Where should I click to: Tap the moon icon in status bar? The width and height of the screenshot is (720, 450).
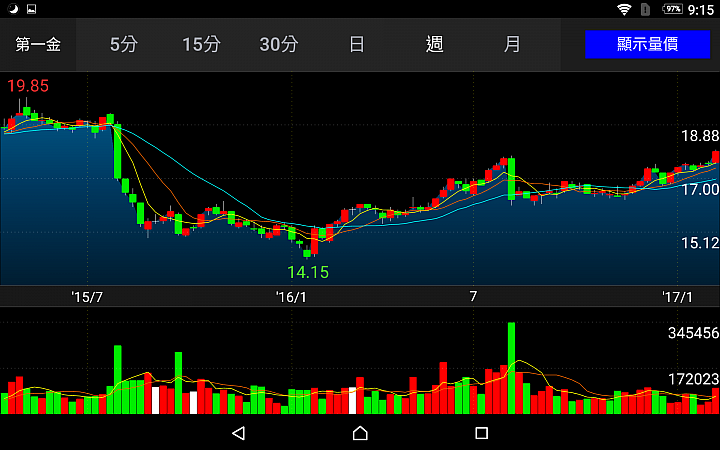(x=13, y=9)
